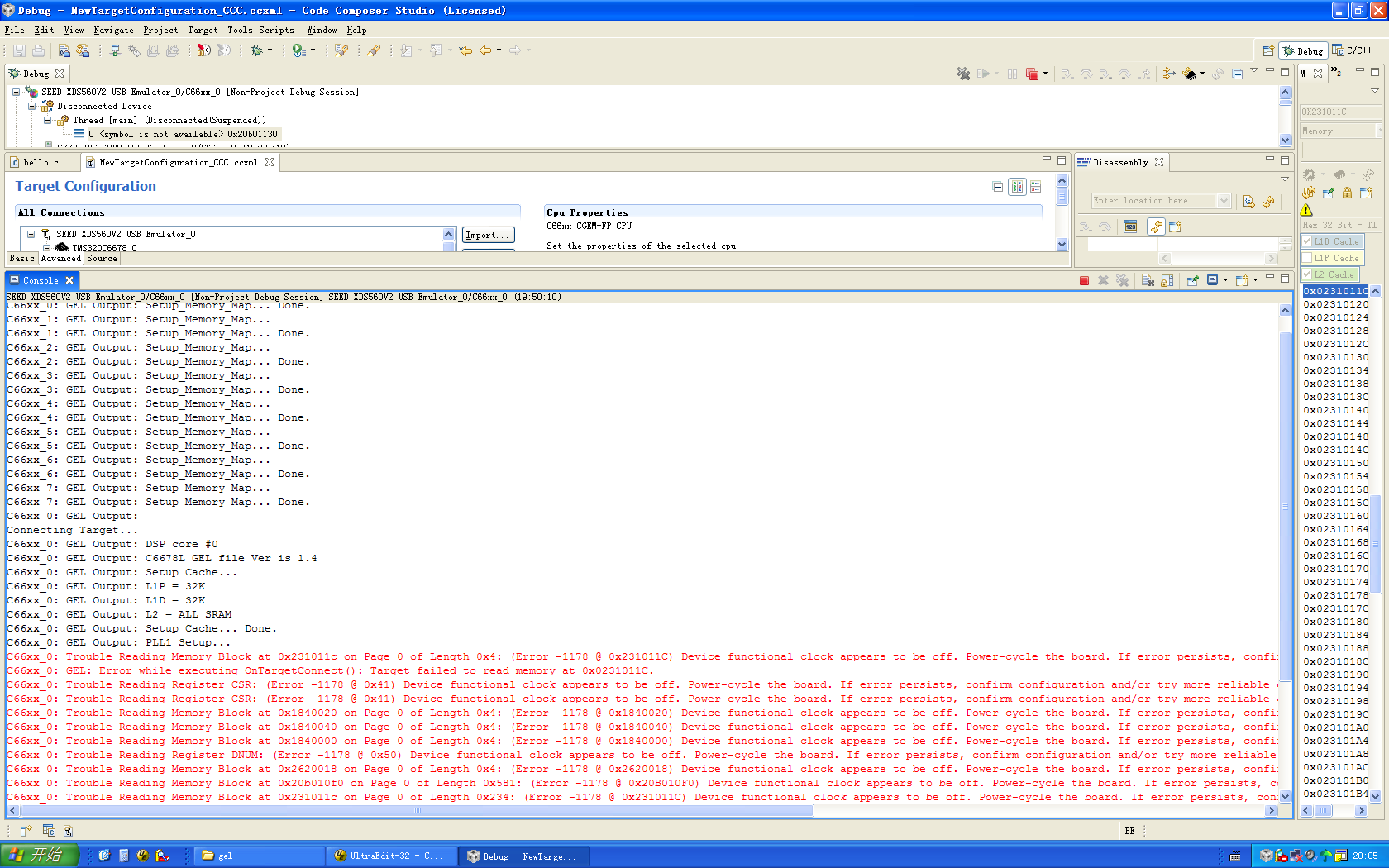Click the debug bug icon in main toolbar

[256, 50]
